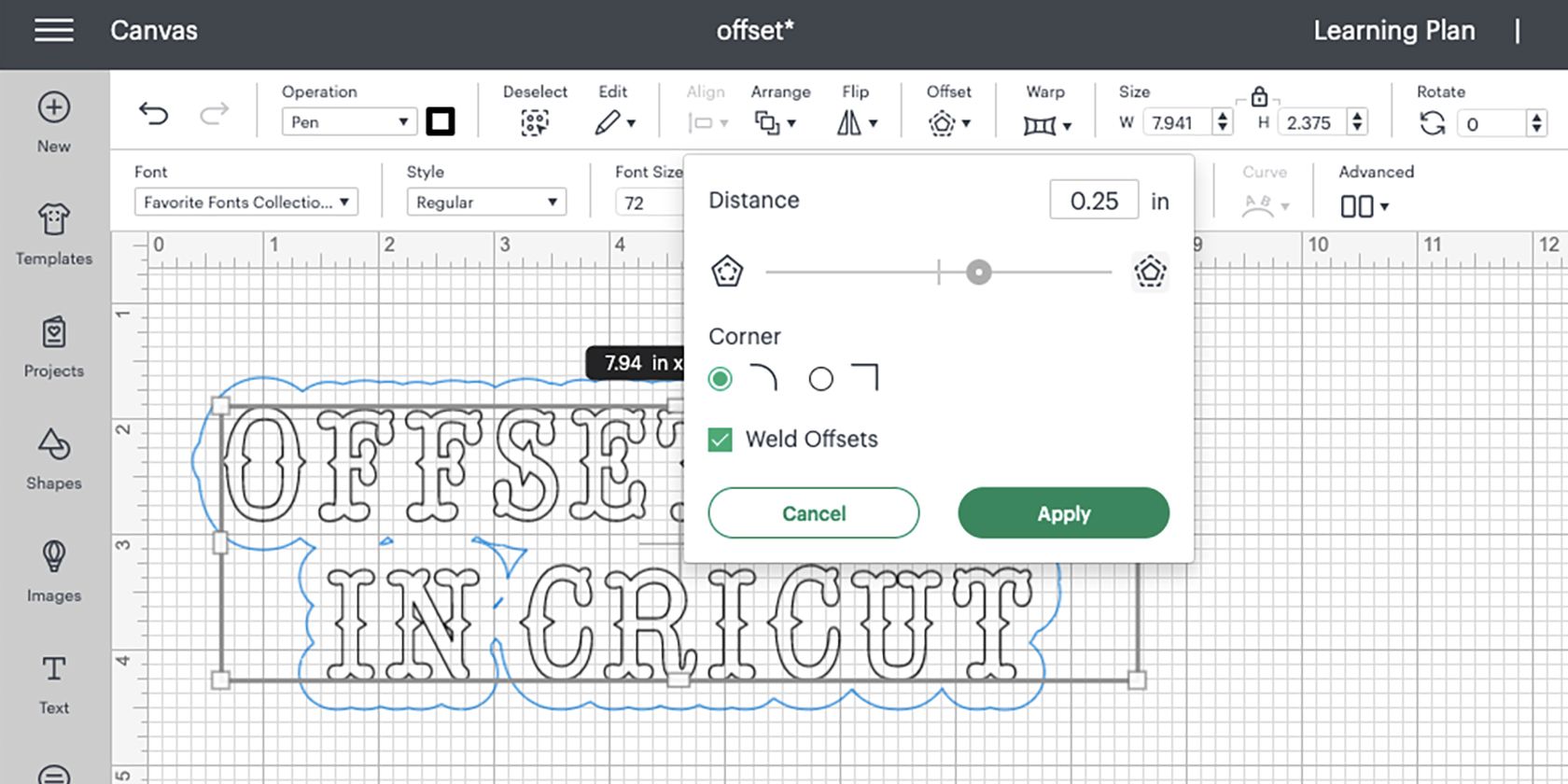1568x784 pixels.
Task: Expand the Flip dropdown arrow
Action: tap(874, 123)
